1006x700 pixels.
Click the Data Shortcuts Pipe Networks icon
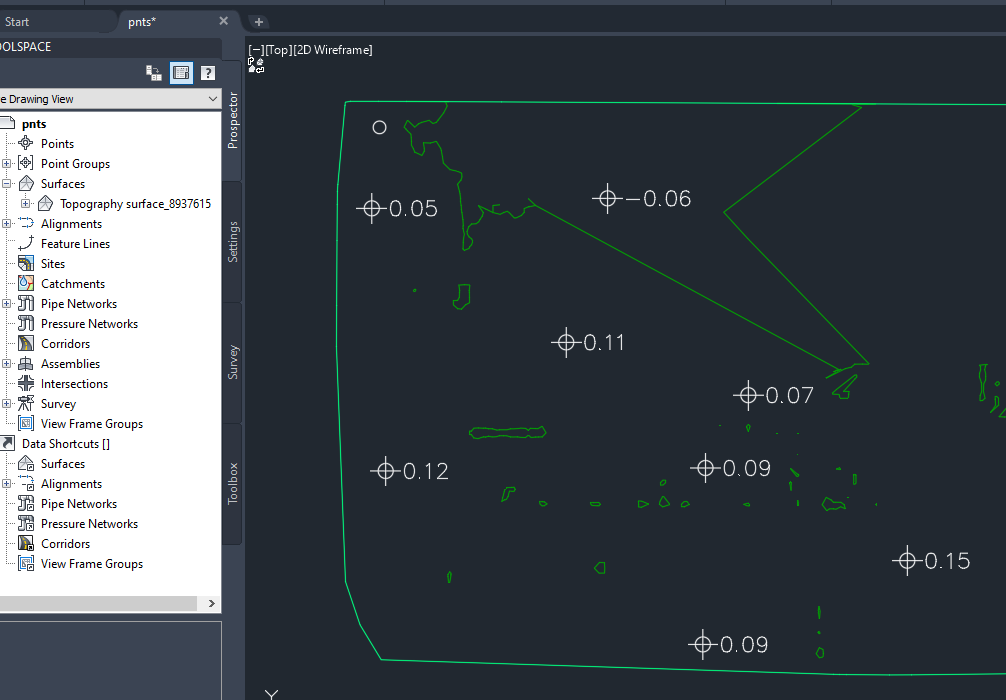coord(26,503)
